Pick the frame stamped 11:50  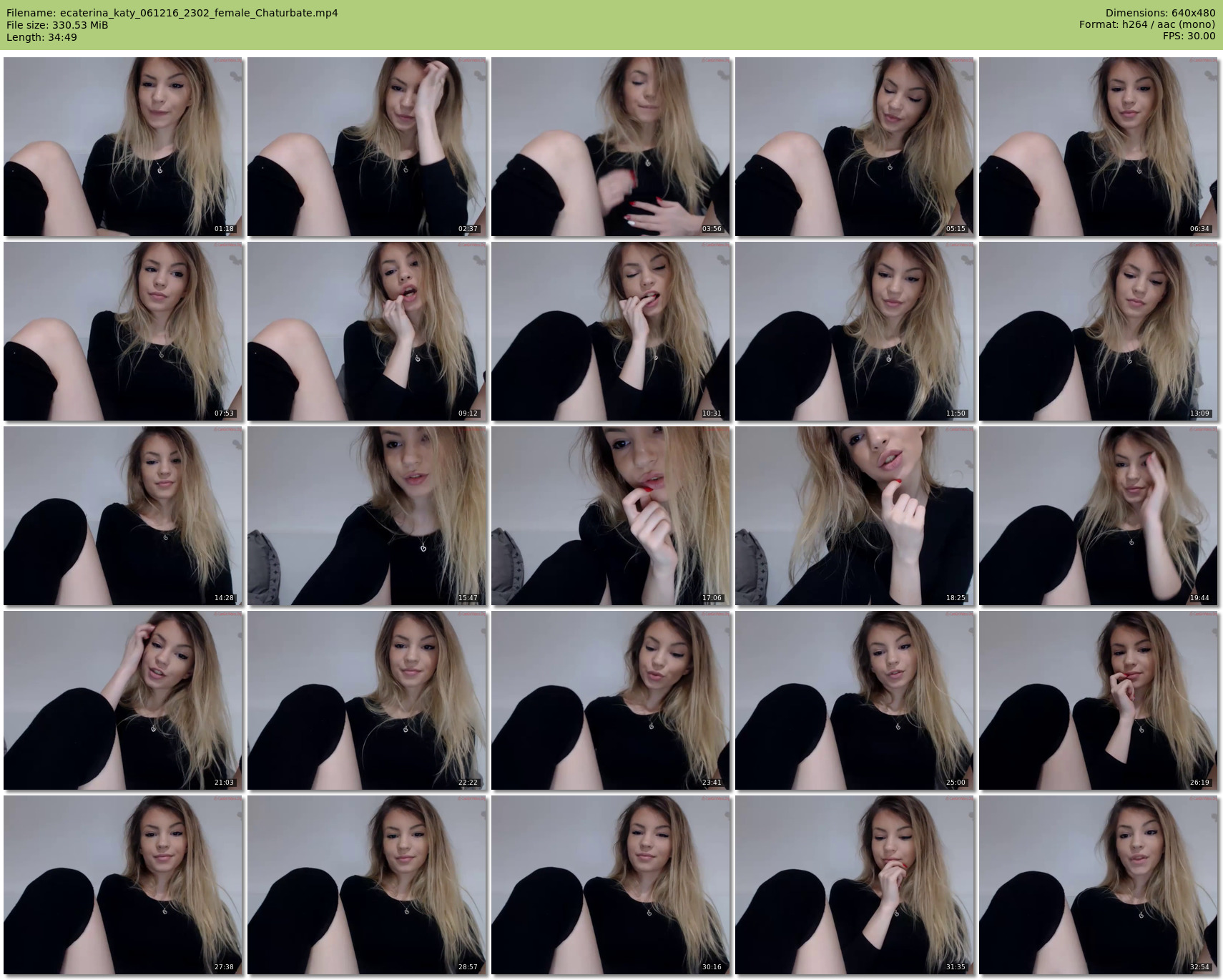(x=854, y=331)
